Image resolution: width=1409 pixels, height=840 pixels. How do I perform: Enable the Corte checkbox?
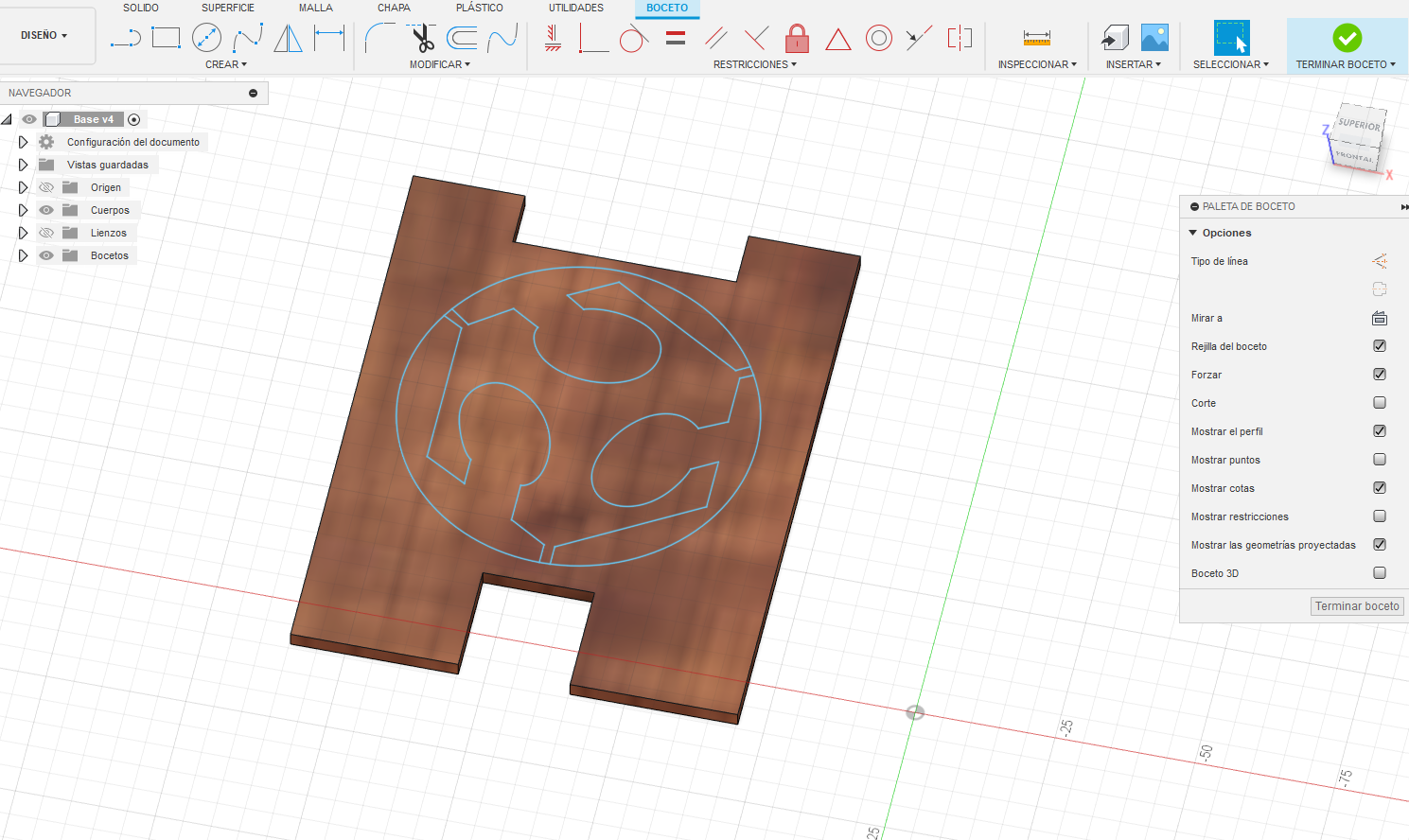click(1380, 403)
